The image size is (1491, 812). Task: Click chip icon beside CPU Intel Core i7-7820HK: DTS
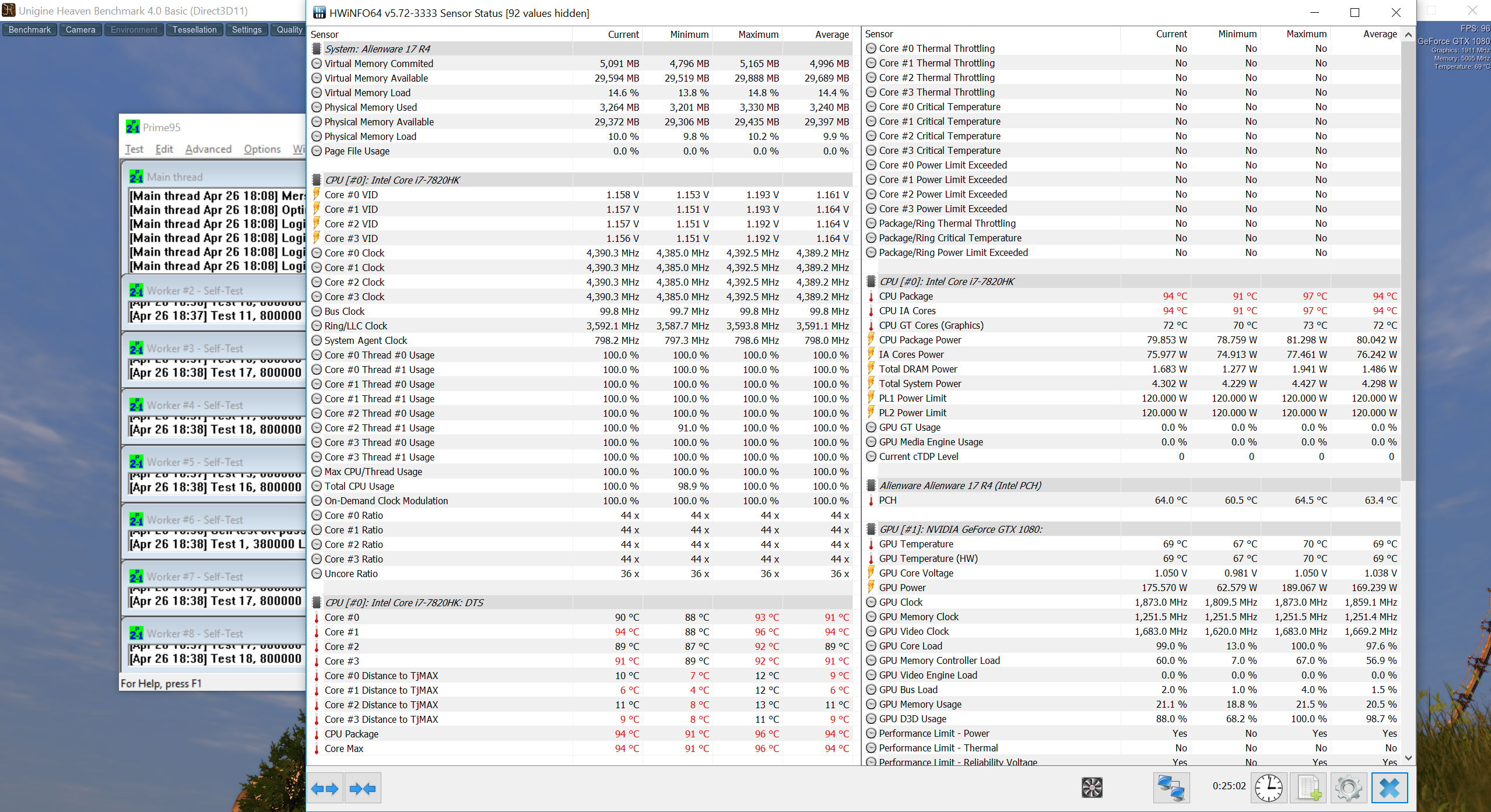pyautogui.click(x=317, y=602)
